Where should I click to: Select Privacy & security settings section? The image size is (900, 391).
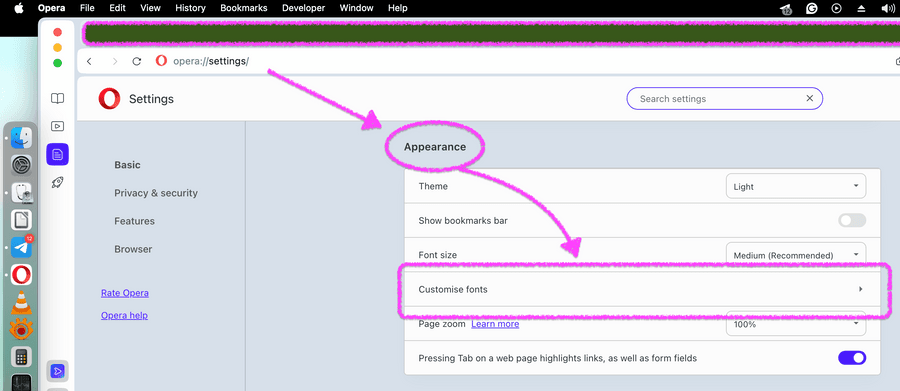[x=156, y=193]
